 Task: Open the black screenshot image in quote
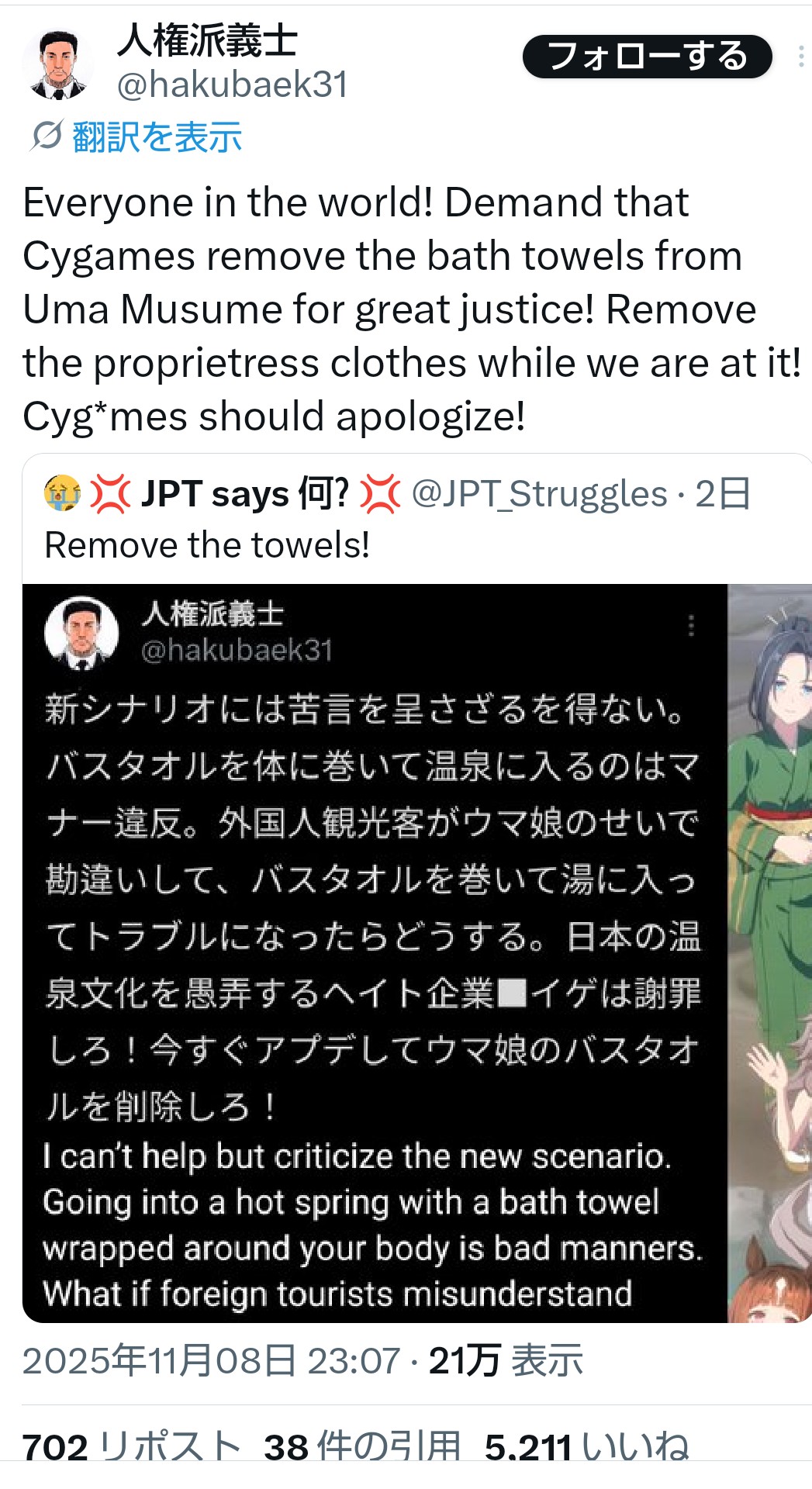click(375, 953)
